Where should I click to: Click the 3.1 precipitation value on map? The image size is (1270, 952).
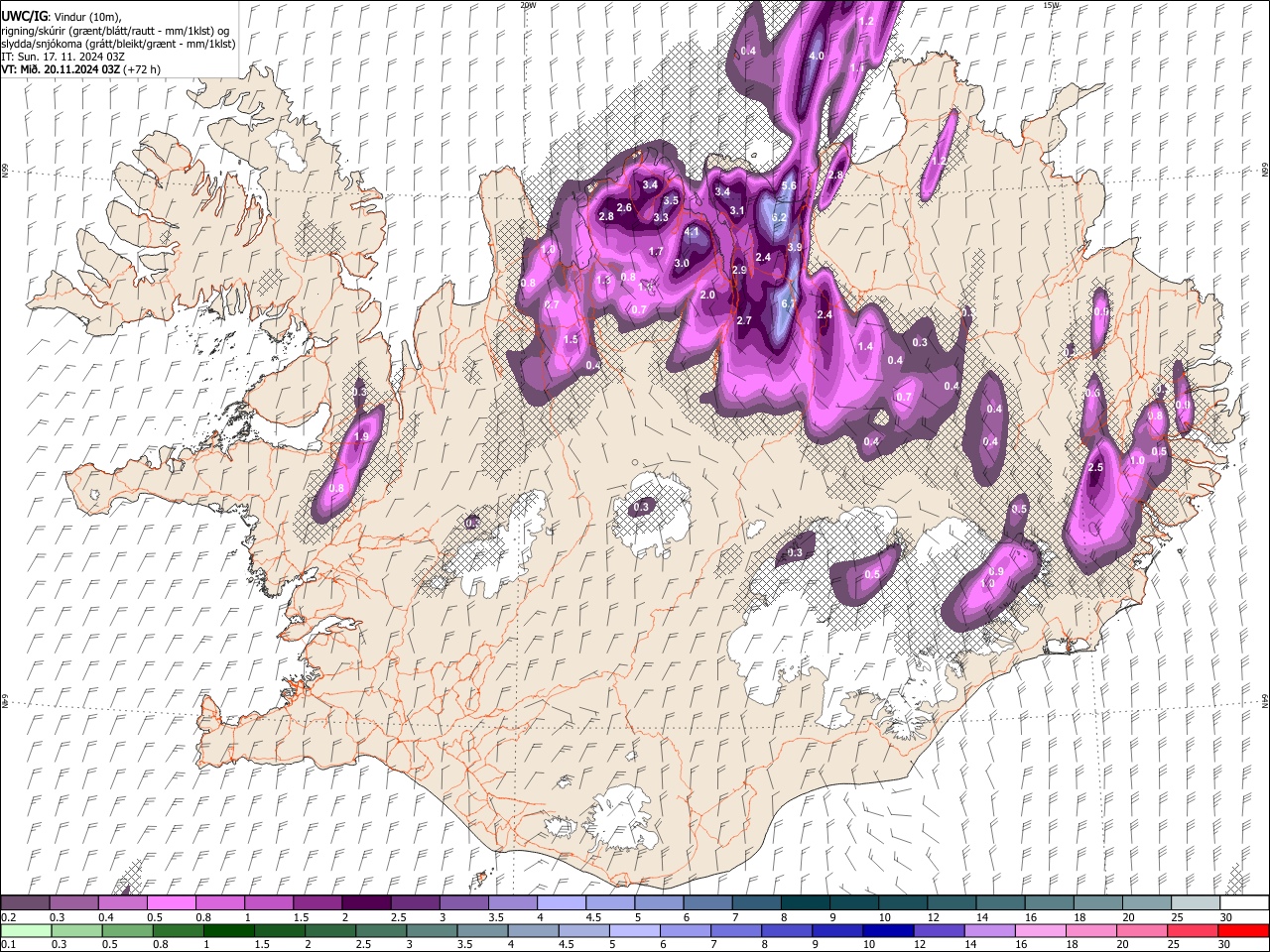point(737,210)
